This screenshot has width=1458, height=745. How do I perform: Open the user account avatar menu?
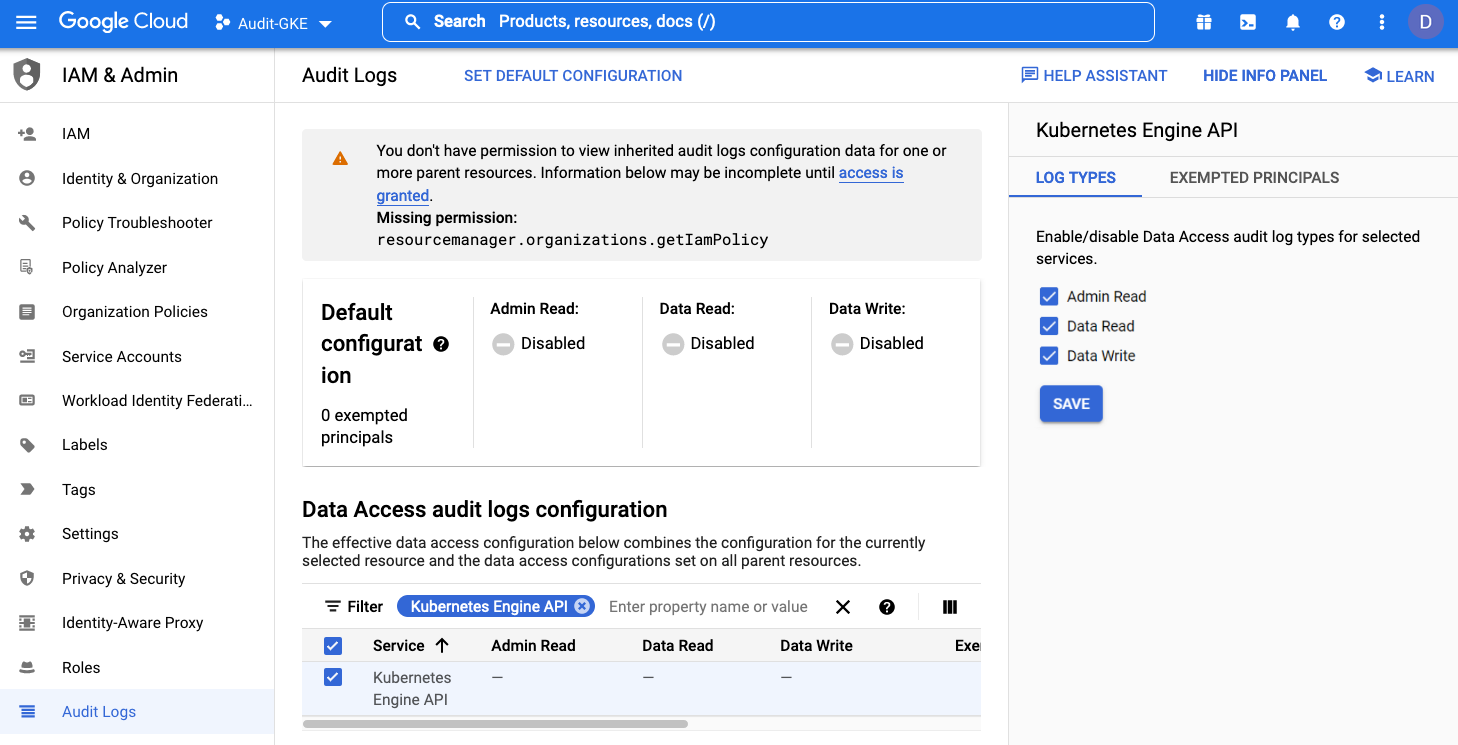(x=1425, y=22)
